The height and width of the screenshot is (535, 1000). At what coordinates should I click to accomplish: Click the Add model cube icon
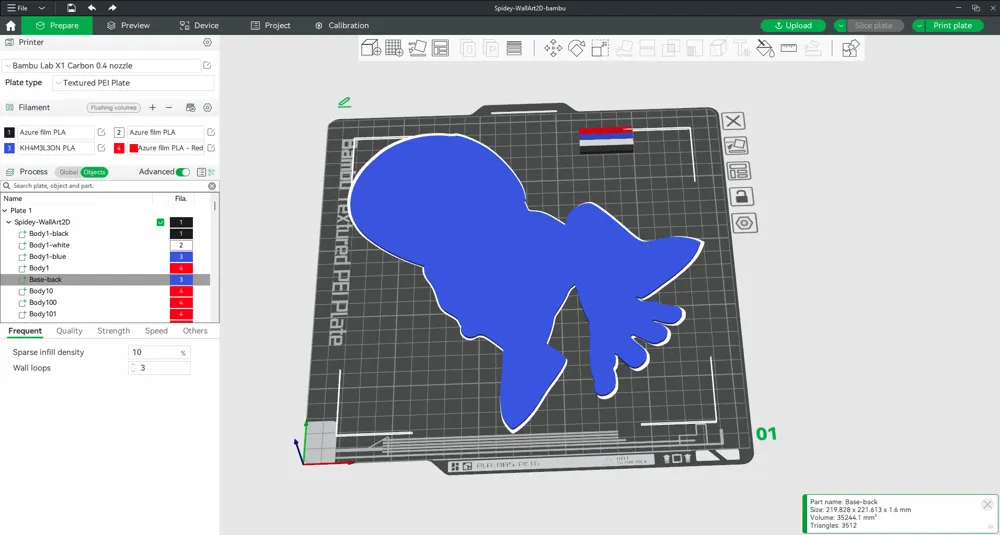pos(371,48)
